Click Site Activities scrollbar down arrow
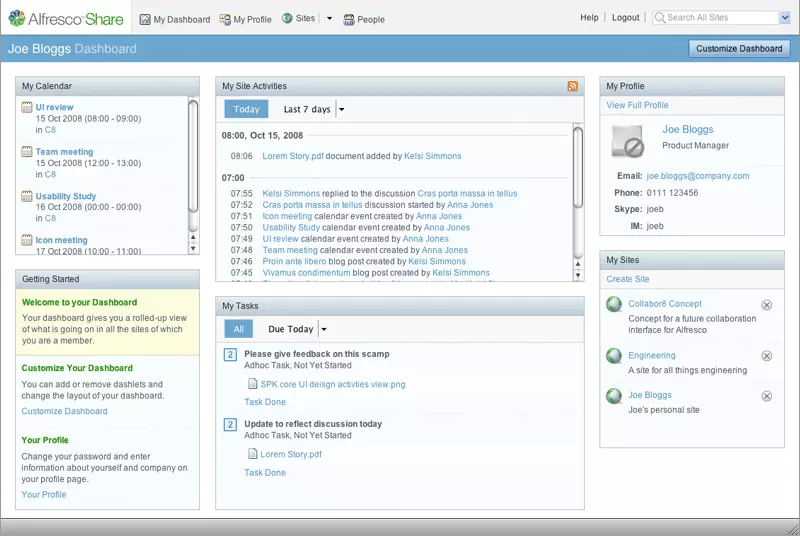 tap(578, 275)
